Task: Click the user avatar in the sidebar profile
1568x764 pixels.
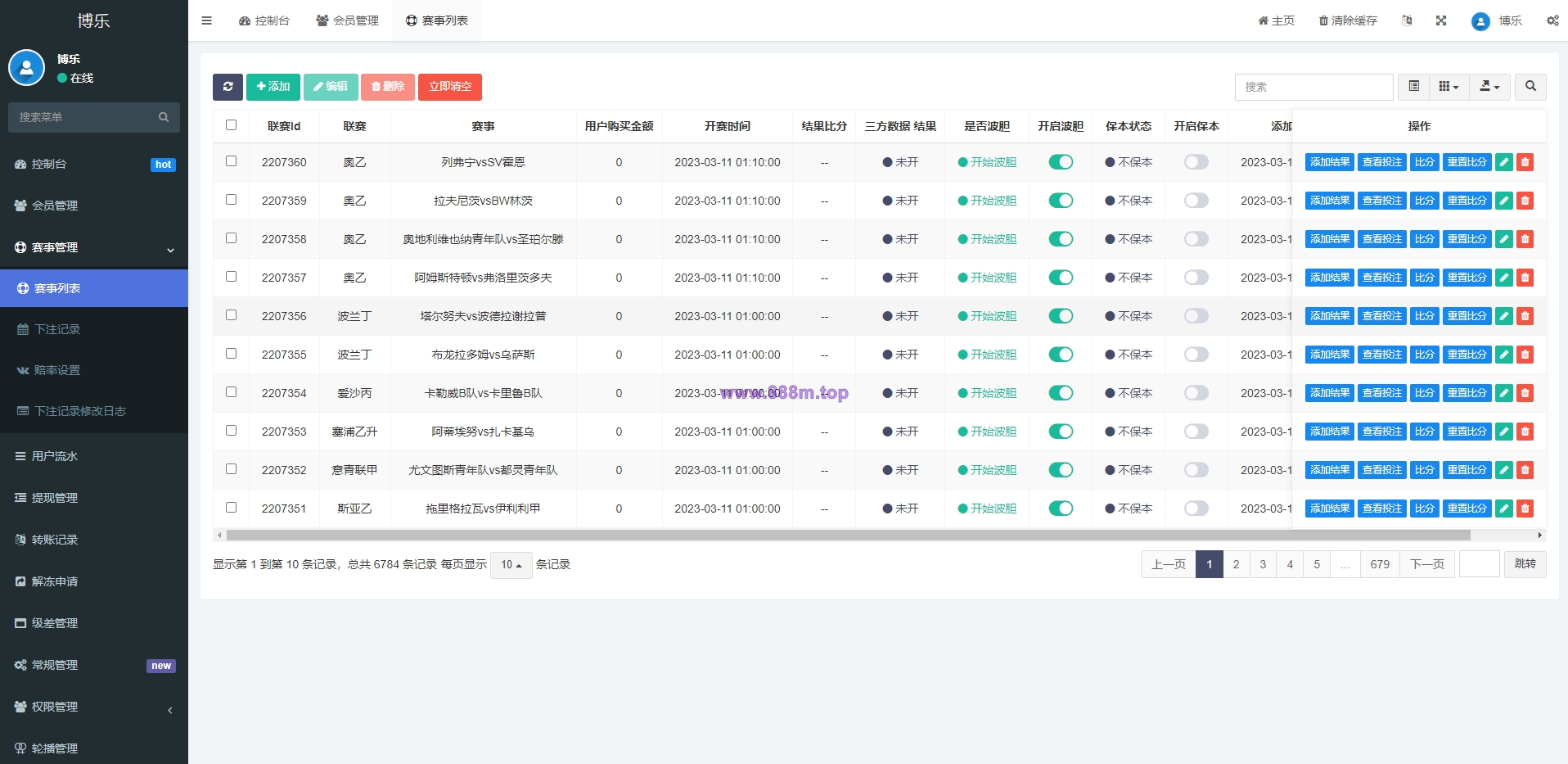Action: (26, 68)
